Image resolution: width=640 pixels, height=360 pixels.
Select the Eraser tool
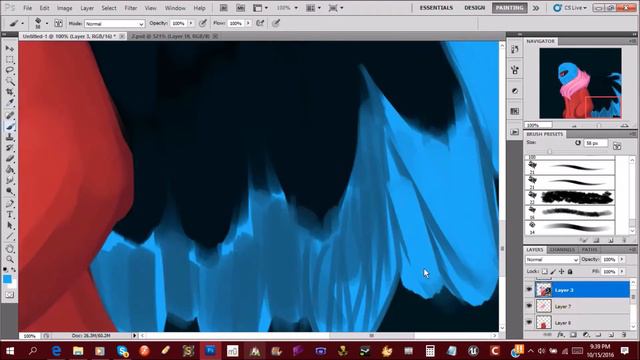coord(9,159)
